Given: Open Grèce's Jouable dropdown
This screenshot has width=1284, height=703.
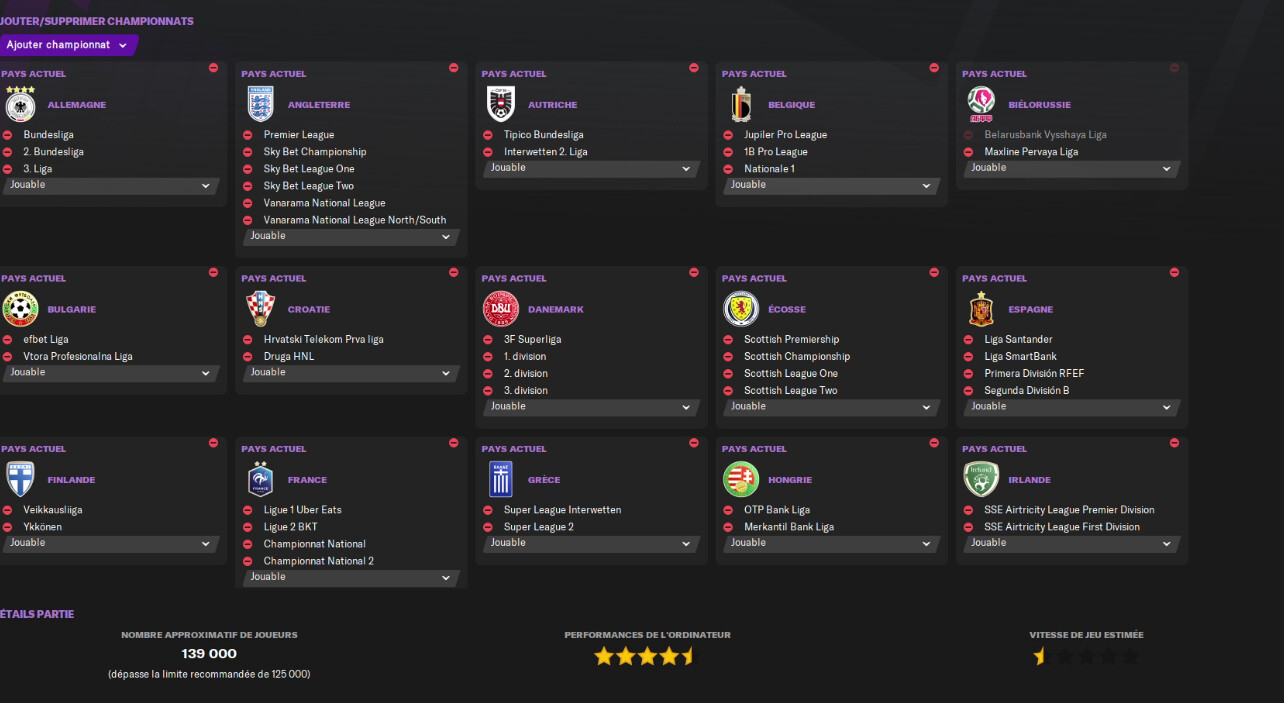Looking at the screenshot, I should [x=591, y=543].
